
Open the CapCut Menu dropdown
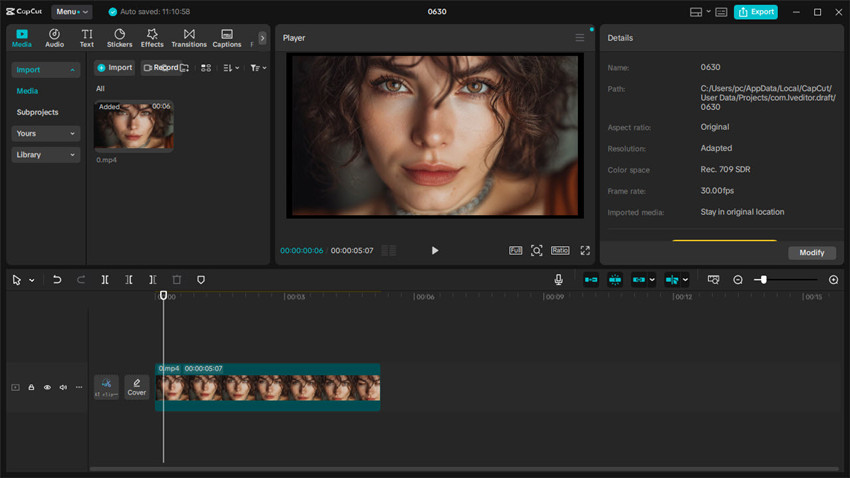[x=72, y=11]
